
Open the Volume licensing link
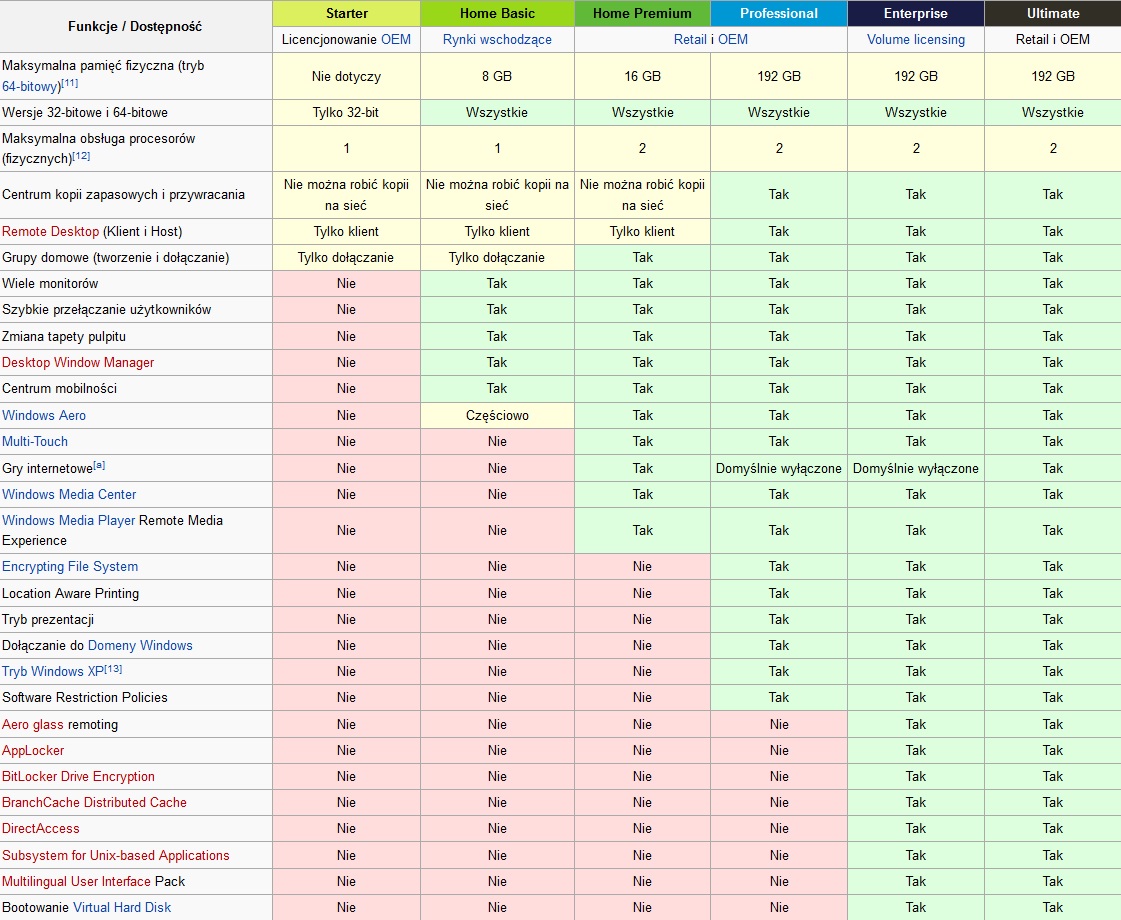[x=916, y=39]
